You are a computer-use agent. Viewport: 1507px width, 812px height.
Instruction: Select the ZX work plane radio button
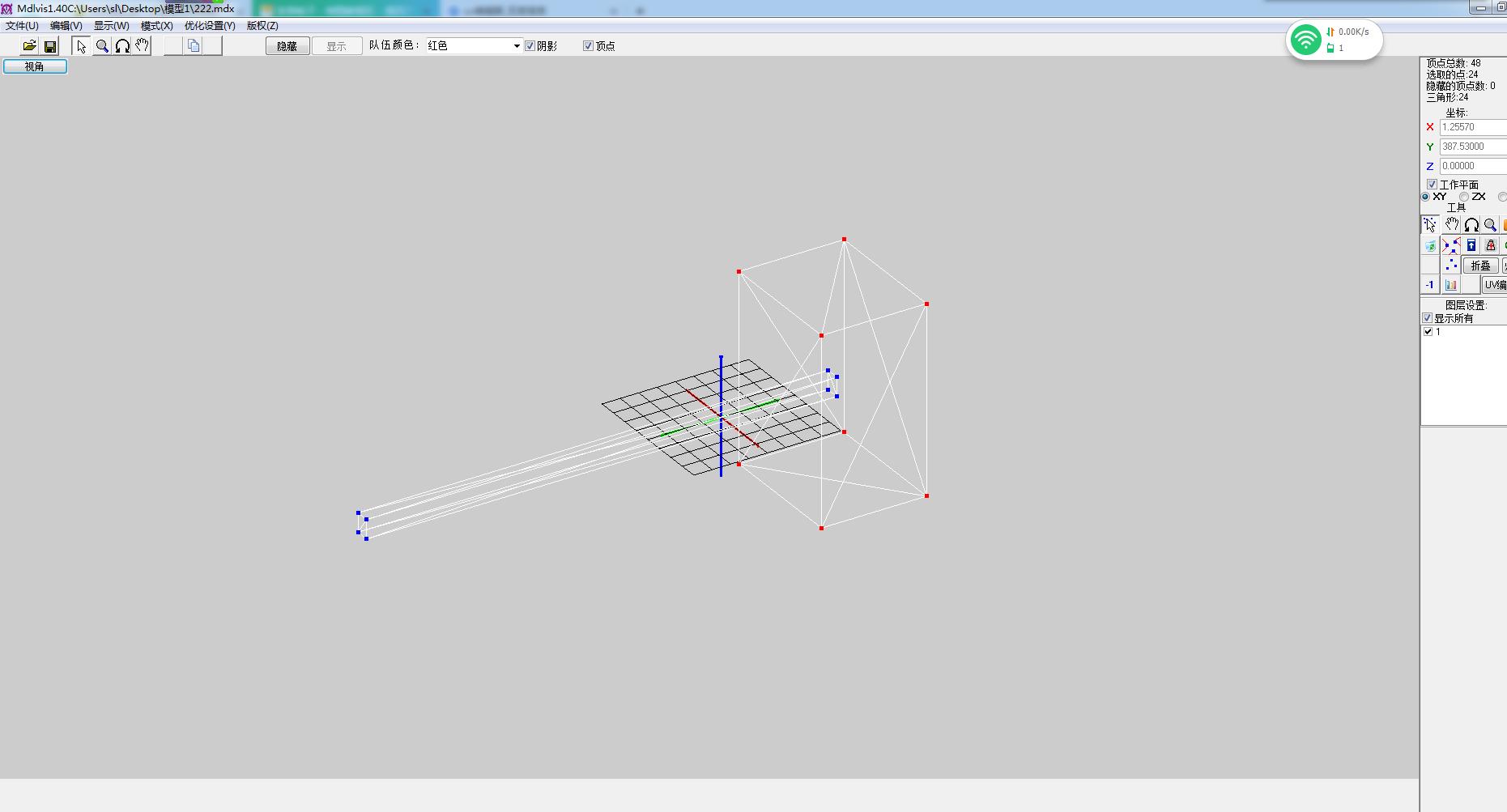coord(1464,197)
